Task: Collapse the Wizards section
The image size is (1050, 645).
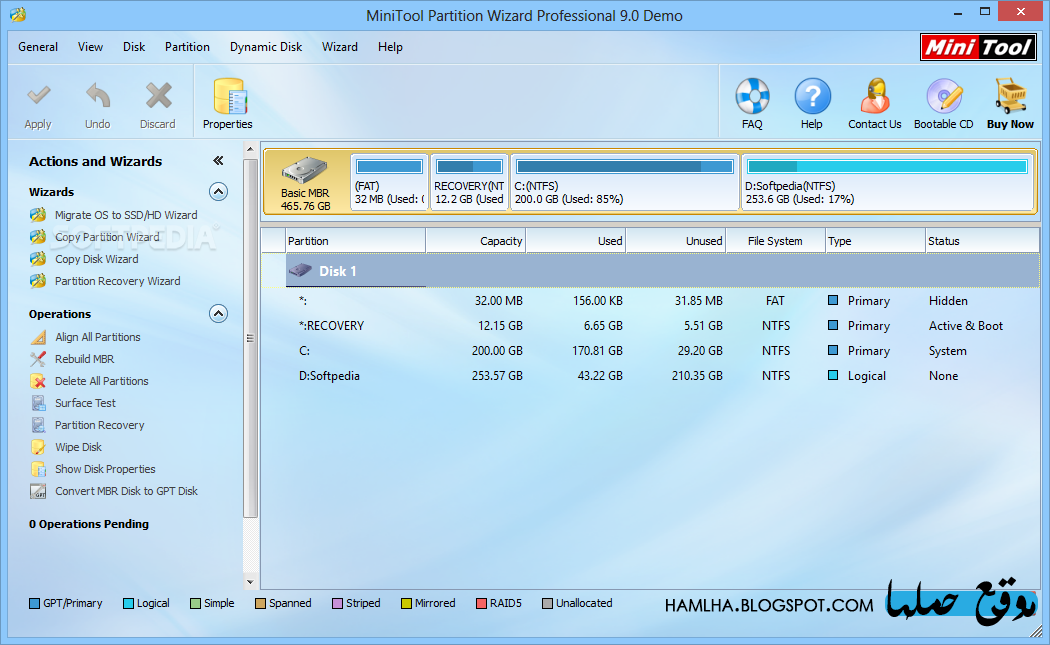Action: point(218,192)
